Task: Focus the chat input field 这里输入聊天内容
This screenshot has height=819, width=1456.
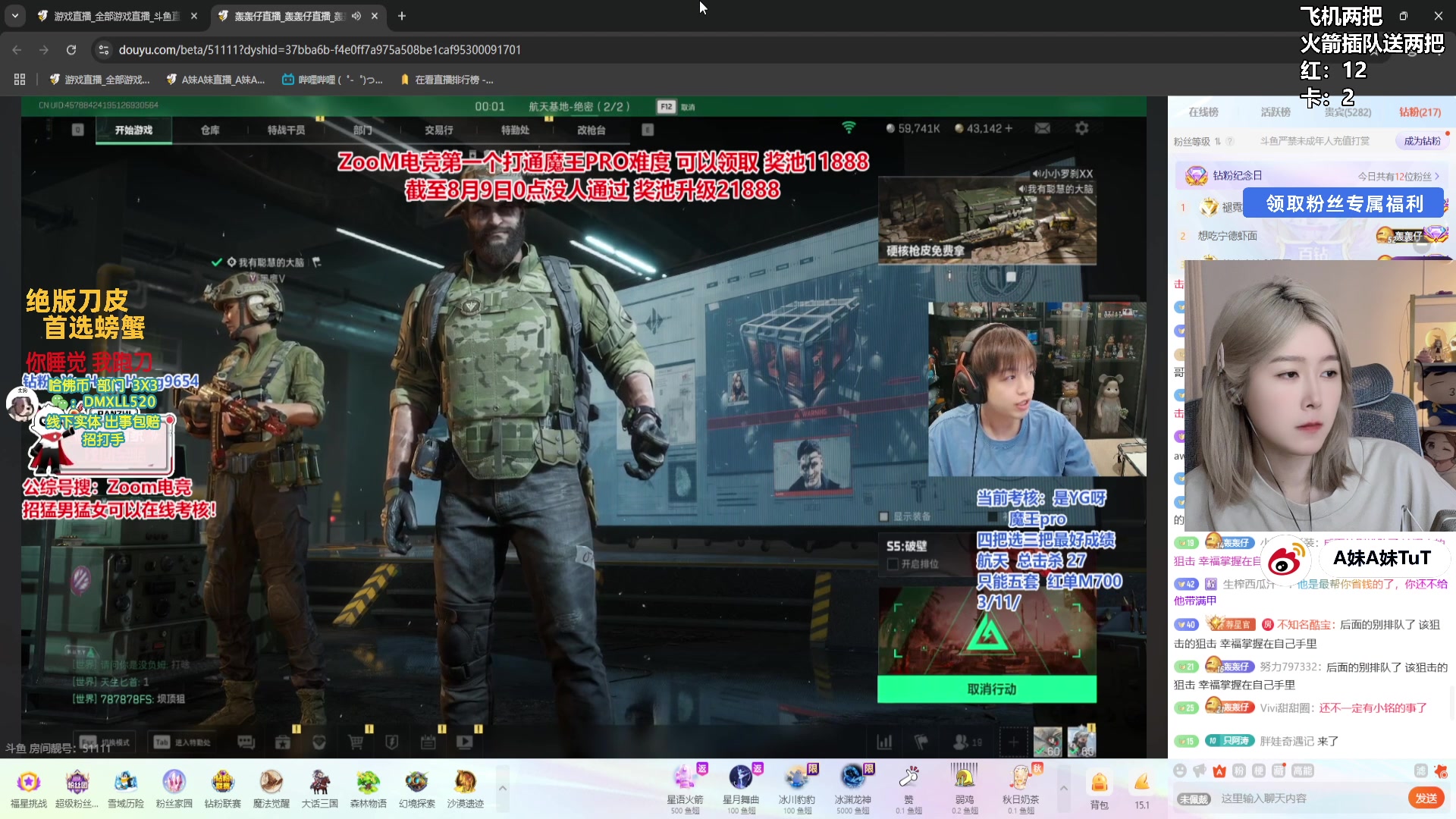Action: (1309, 799)
